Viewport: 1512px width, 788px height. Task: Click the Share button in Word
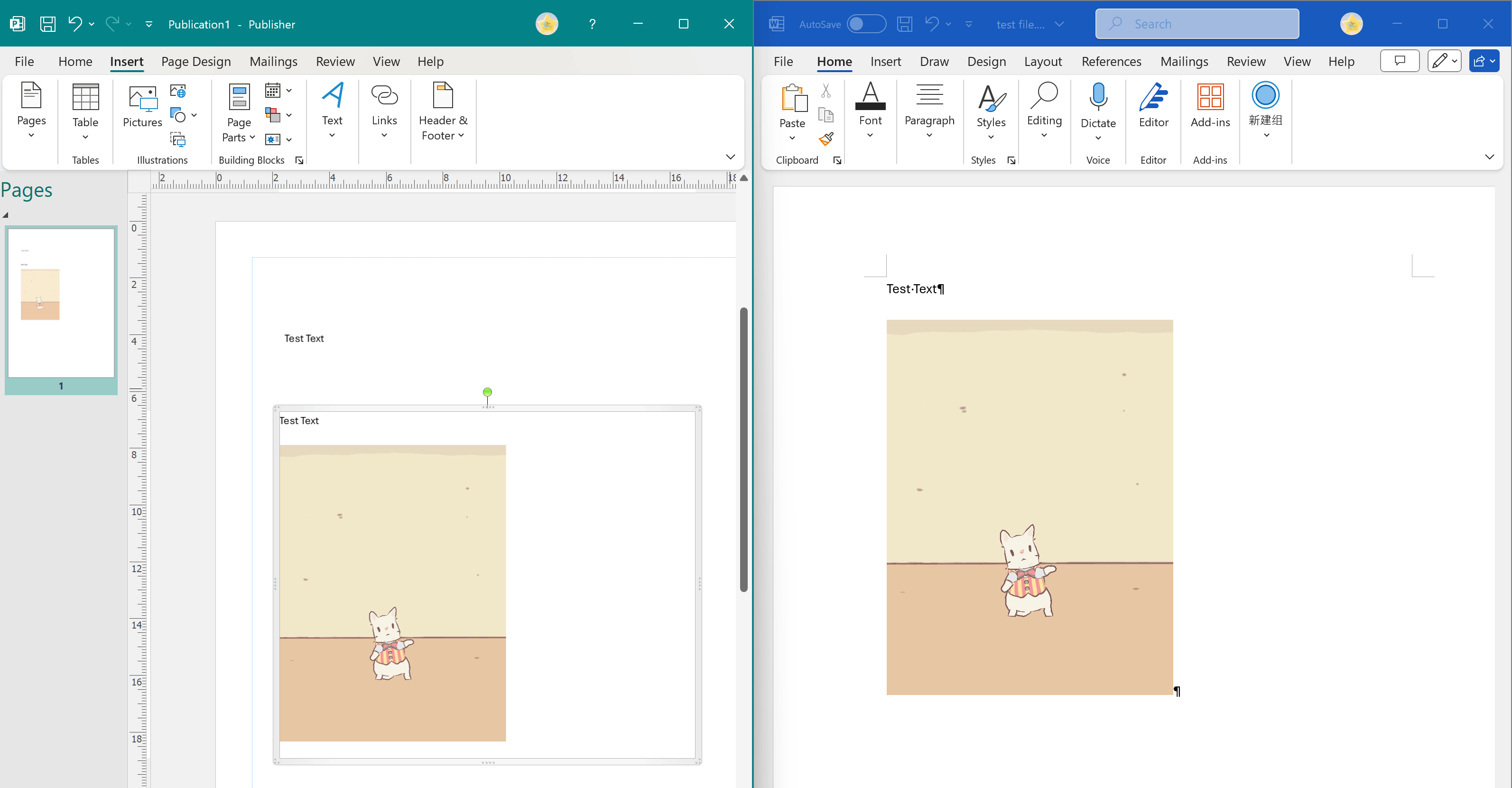coord(1484,60)
